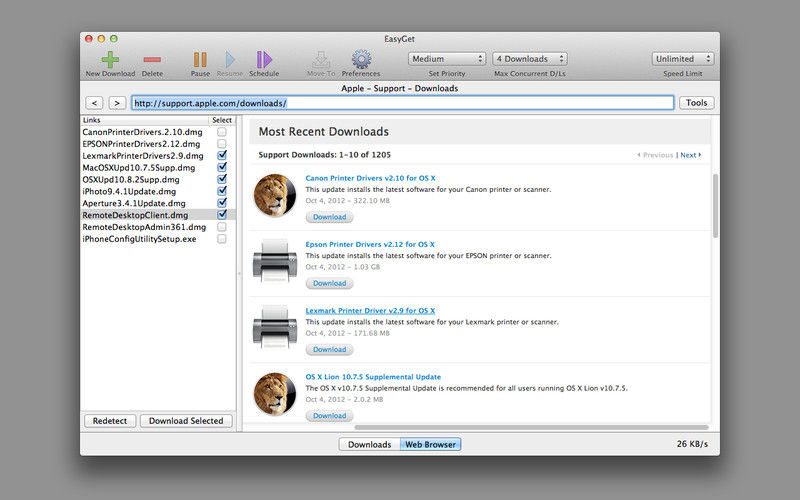The image size is (800, 500).
Task: Click the Redetect button
Action: [110, 421]
